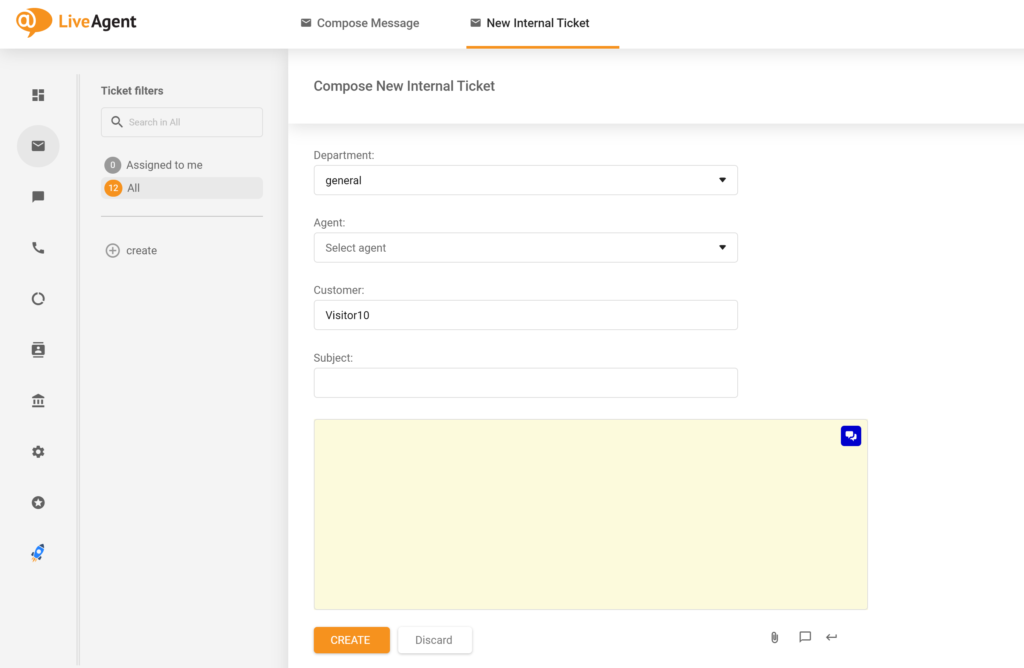Open the Settings gear in the sidebar
The image size is (1024, 668).
tap(38, 451)
